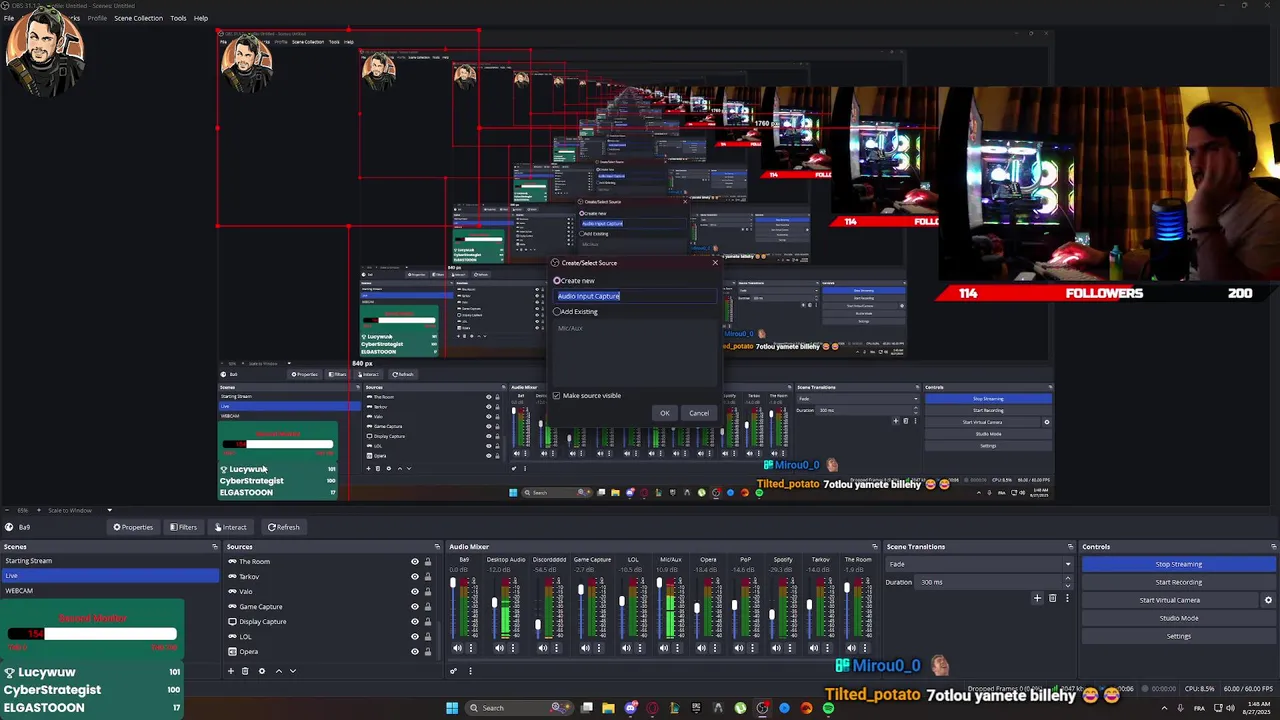
Task: Cancel the Create/Select Source dialog
Action: pyautogui.click(x=698, y=413)
